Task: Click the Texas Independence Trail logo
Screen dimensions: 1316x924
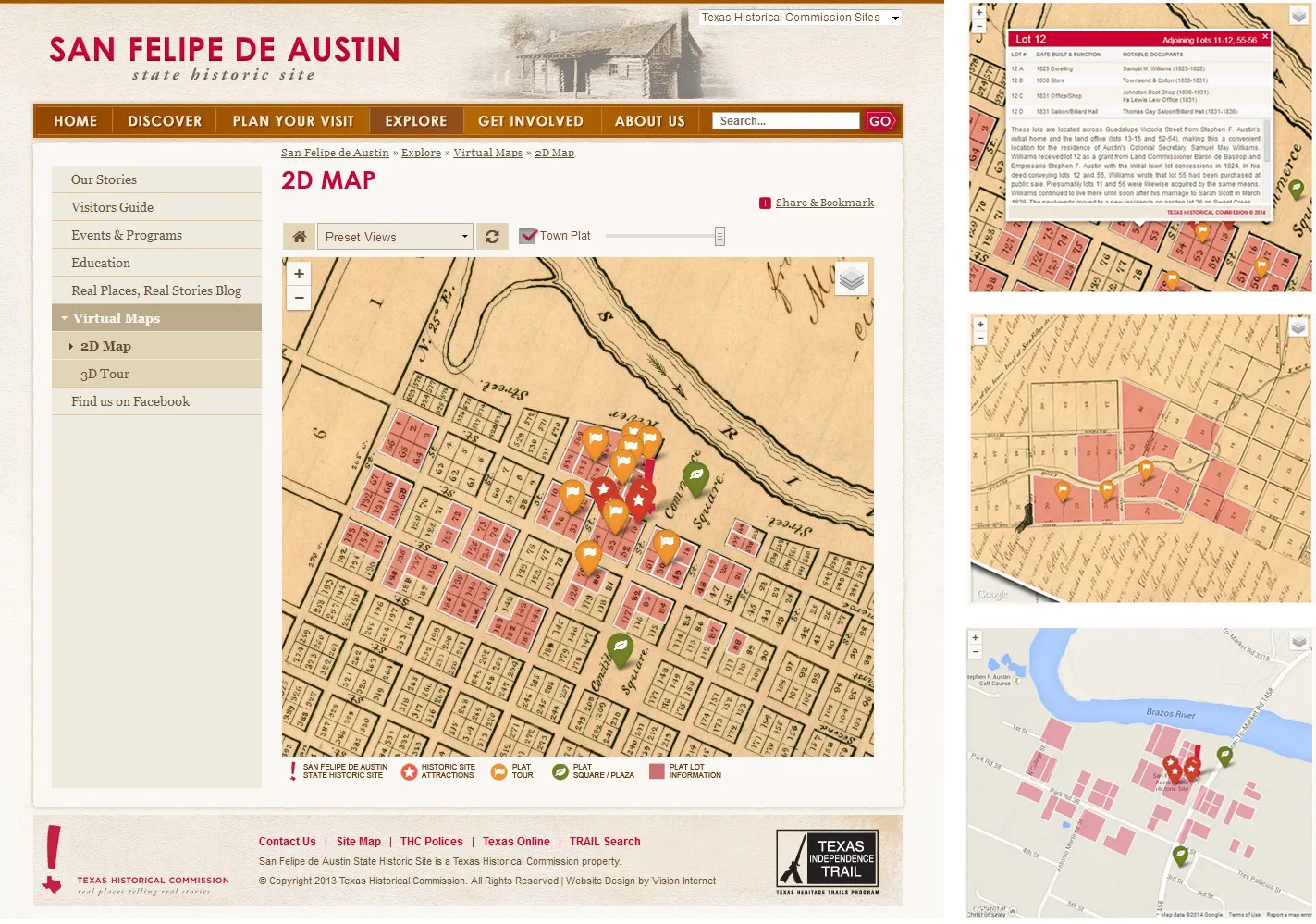Action: [827, 863]
